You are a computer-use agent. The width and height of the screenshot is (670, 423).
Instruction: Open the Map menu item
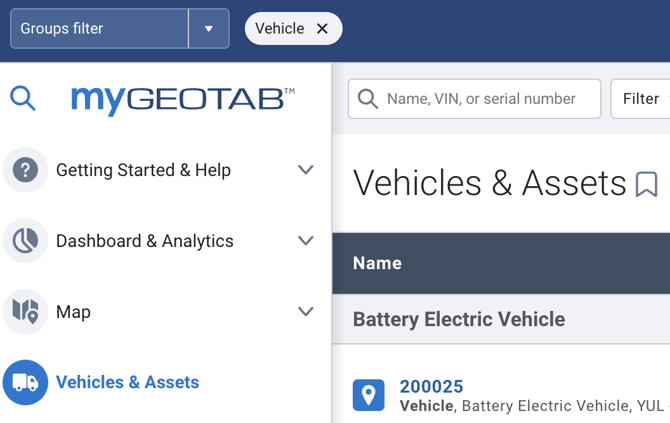click(x=73, y=311)
